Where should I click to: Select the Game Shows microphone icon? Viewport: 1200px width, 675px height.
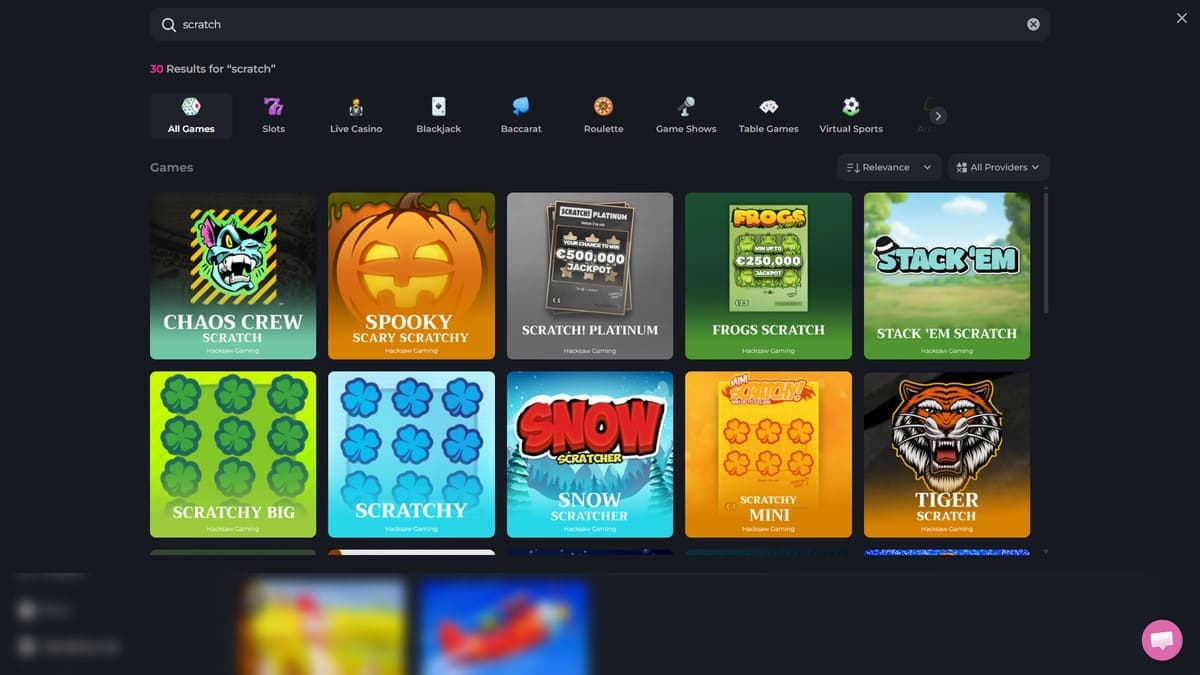[686, 106]
